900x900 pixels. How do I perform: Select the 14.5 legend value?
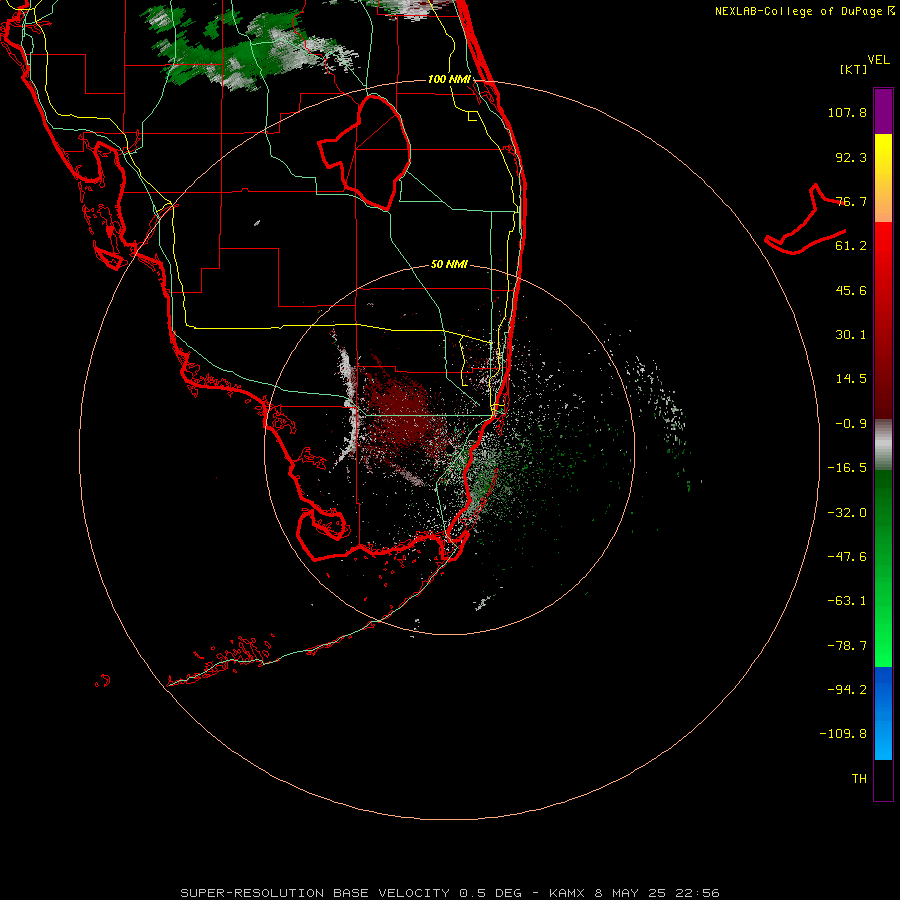pyautogui.click(x=851, y=379)
